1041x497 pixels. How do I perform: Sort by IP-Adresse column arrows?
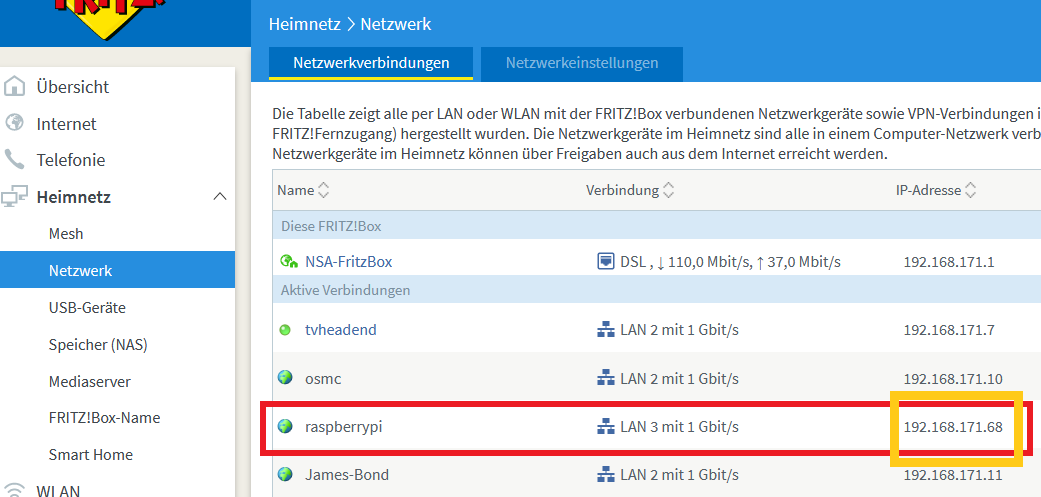tap(970, 190)
